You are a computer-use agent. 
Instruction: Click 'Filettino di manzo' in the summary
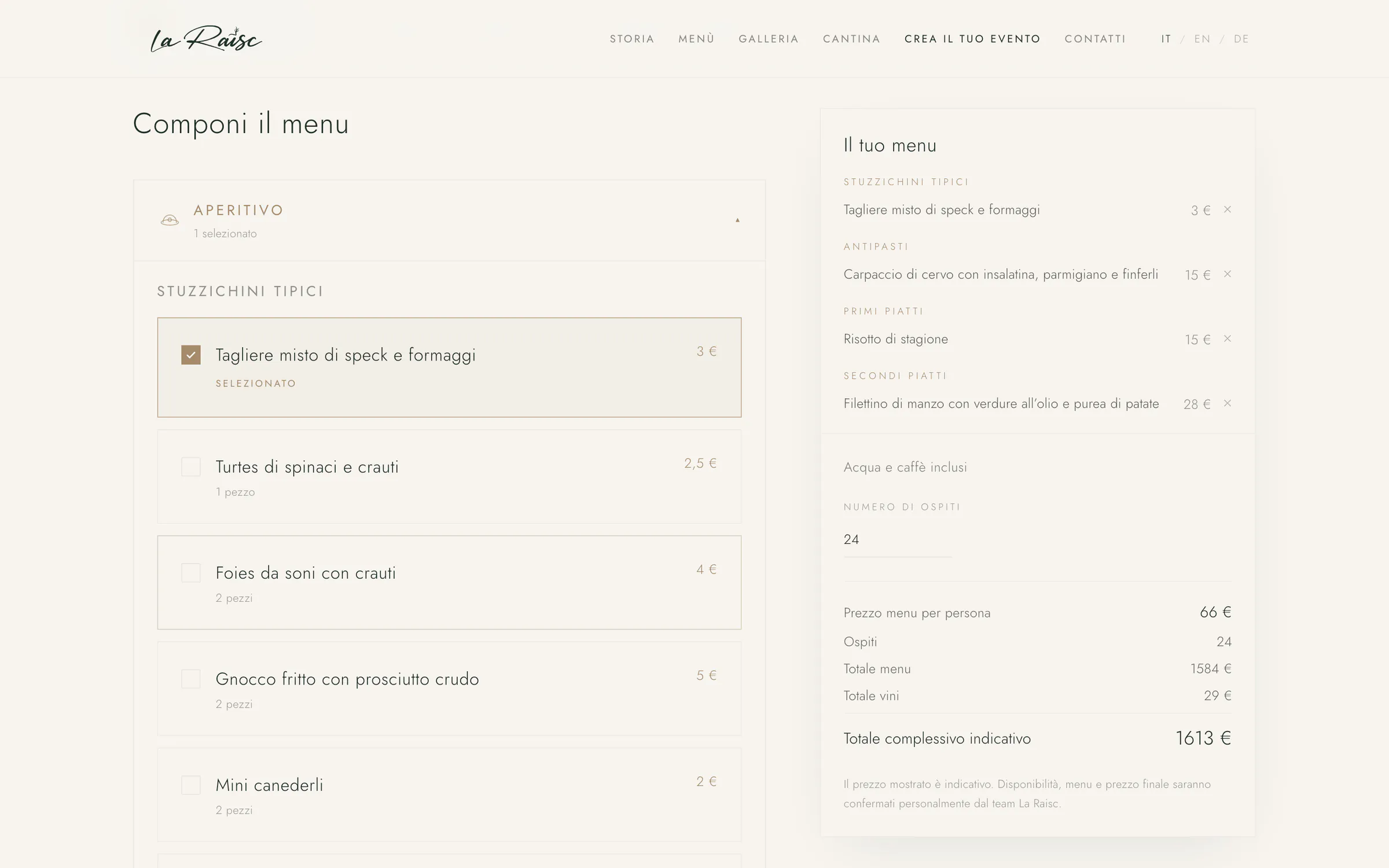point(1001,403)
